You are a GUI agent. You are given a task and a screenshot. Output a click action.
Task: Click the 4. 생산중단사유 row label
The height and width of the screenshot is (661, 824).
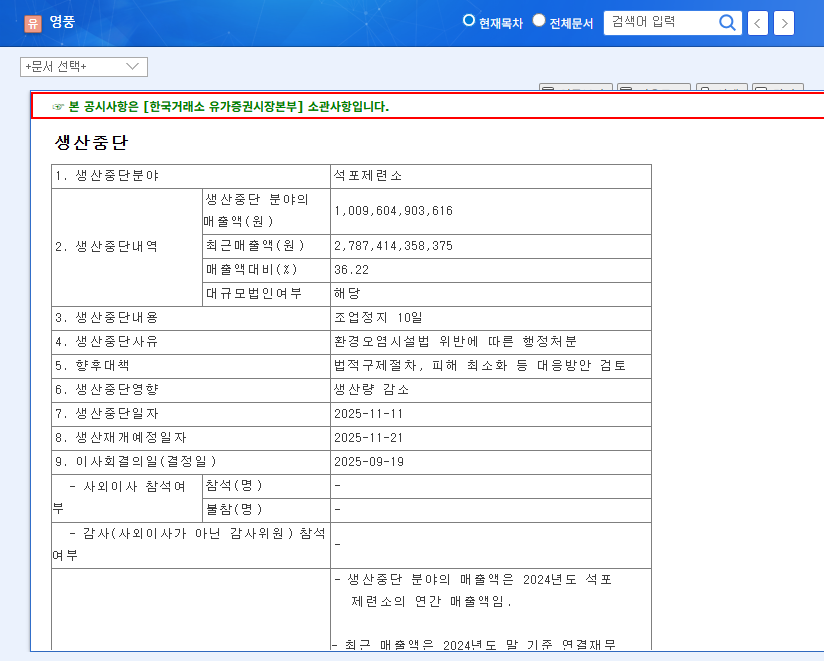click(107, 342)
